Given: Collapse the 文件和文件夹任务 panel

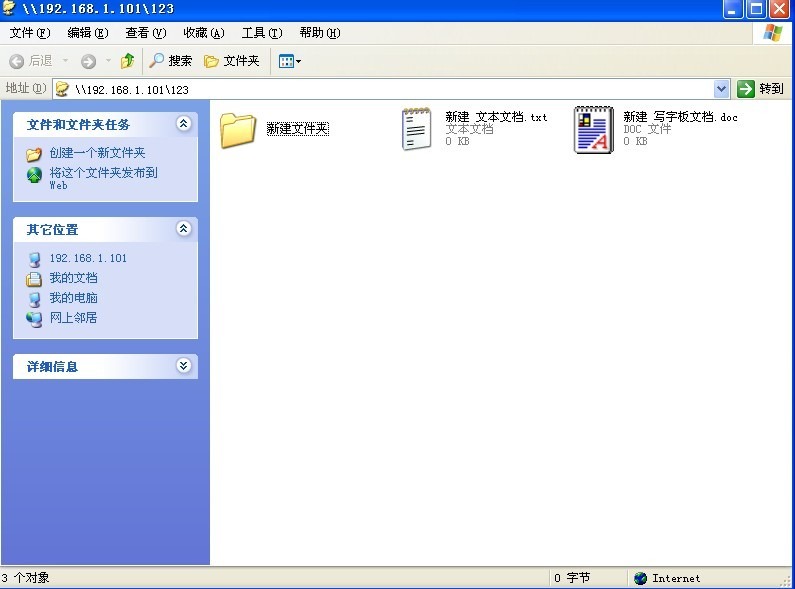Looking at the screenshot, I should [x=184, y=123].
